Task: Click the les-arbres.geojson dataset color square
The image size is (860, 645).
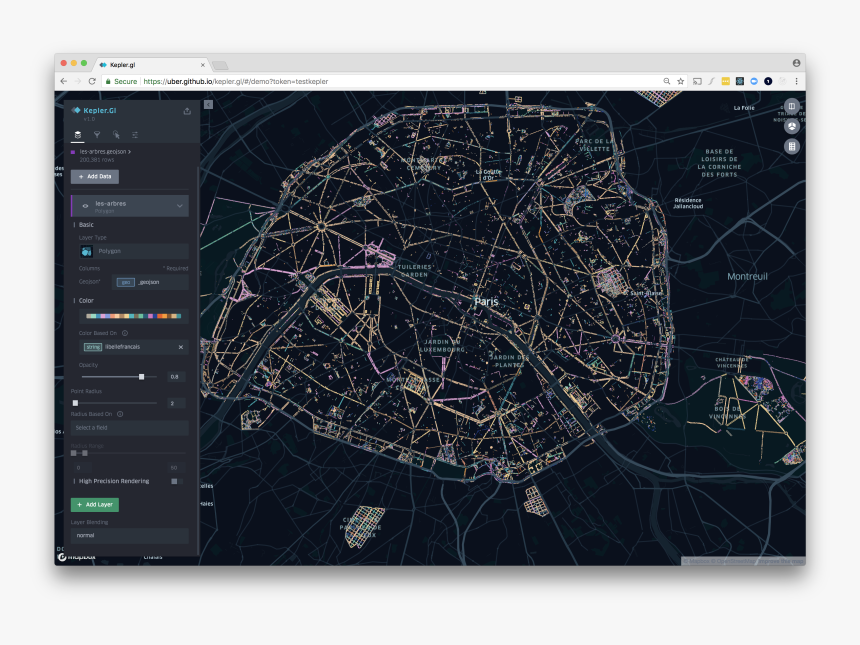Action: 73,152
